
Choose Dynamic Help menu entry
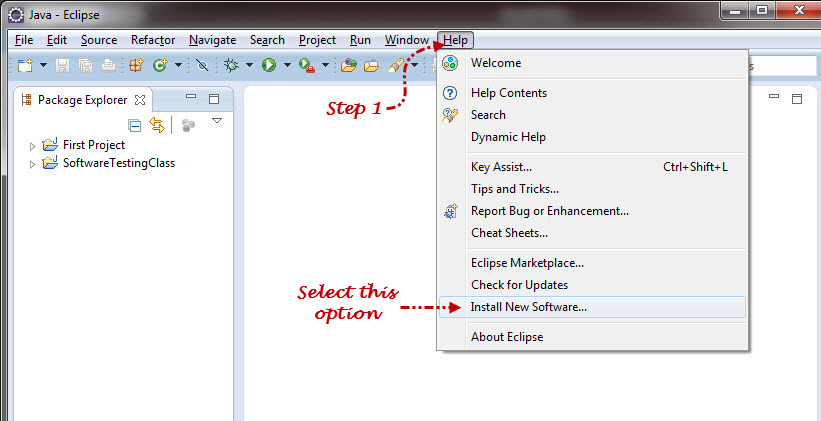coord(592,137)
